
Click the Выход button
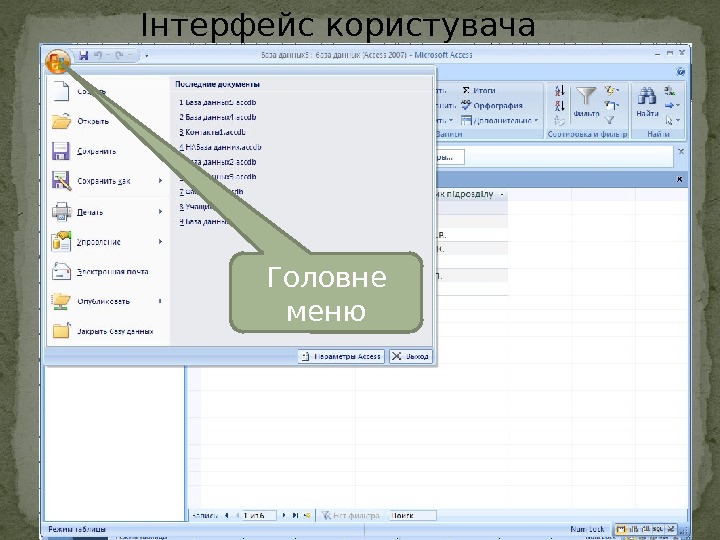(x=411, y=356)
